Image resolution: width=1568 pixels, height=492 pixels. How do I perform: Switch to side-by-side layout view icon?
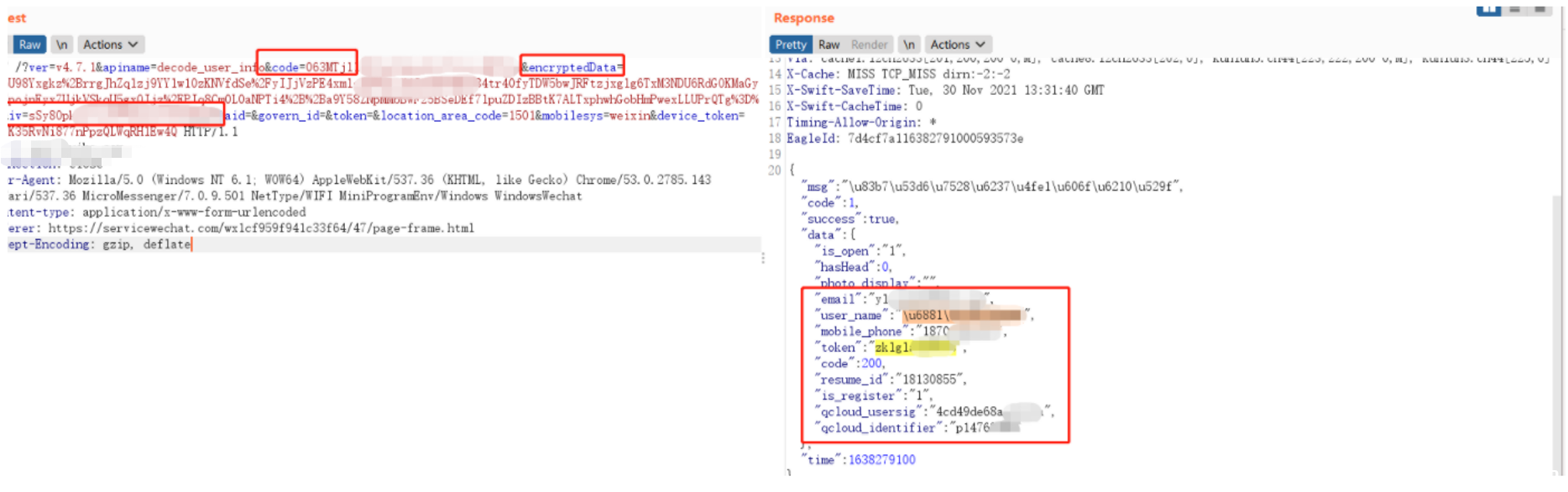1488,9
